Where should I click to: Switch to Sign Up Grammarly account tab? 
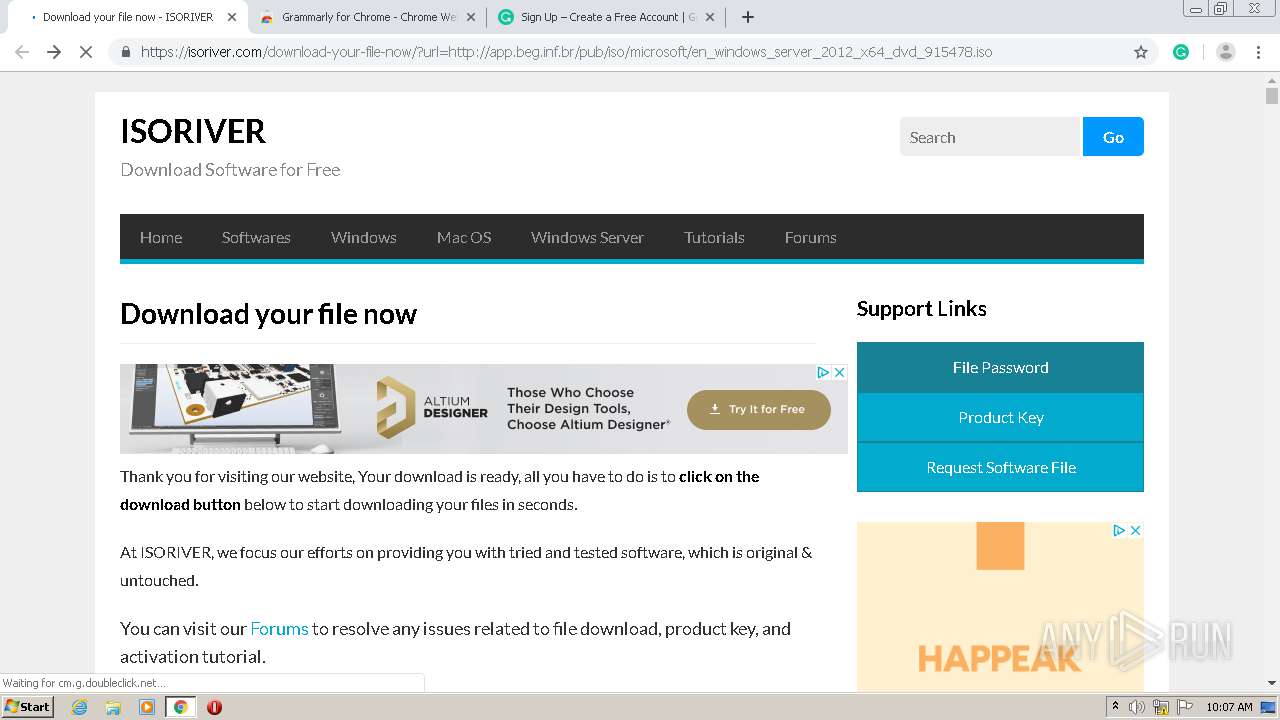click(x=606, y=17)
